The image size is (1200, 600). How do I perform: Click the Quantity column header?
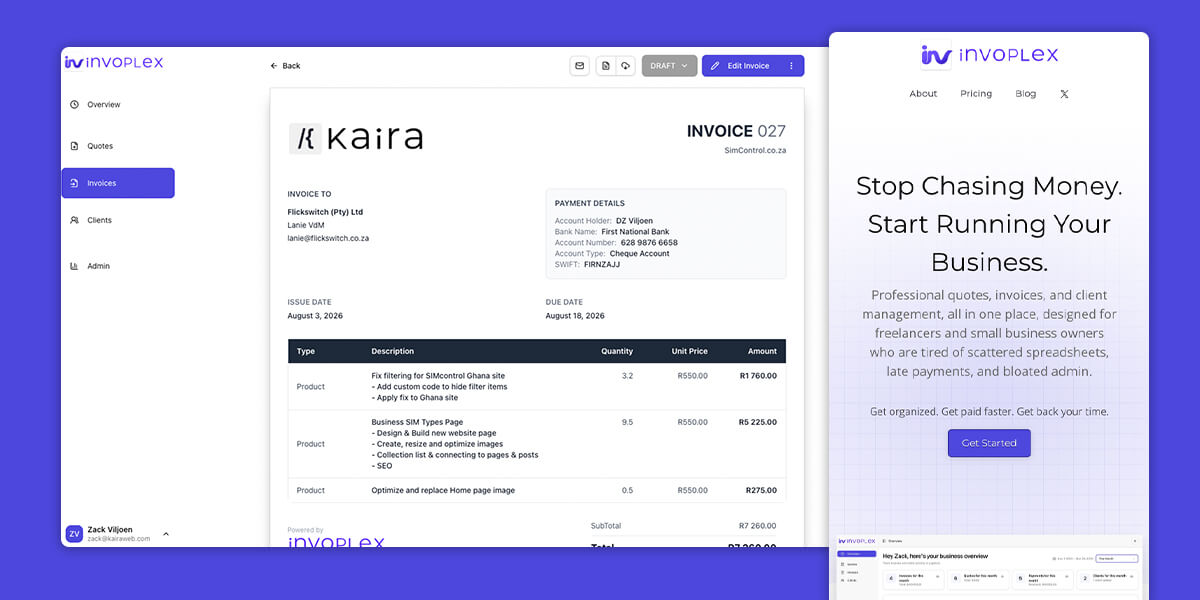617,351
